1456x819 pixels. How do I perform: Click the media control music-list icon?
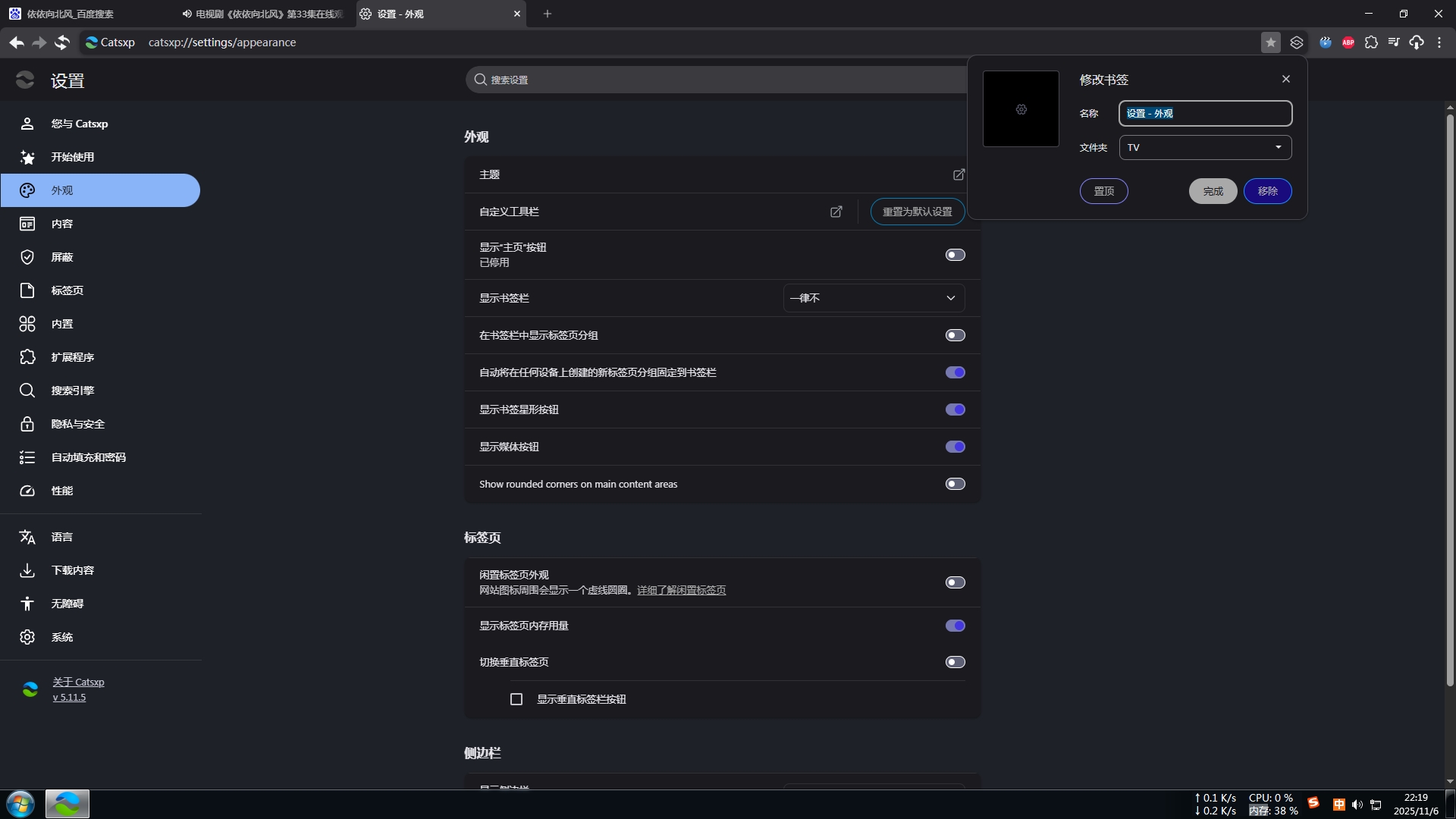pyautogui.click(x=1394, y=42)
